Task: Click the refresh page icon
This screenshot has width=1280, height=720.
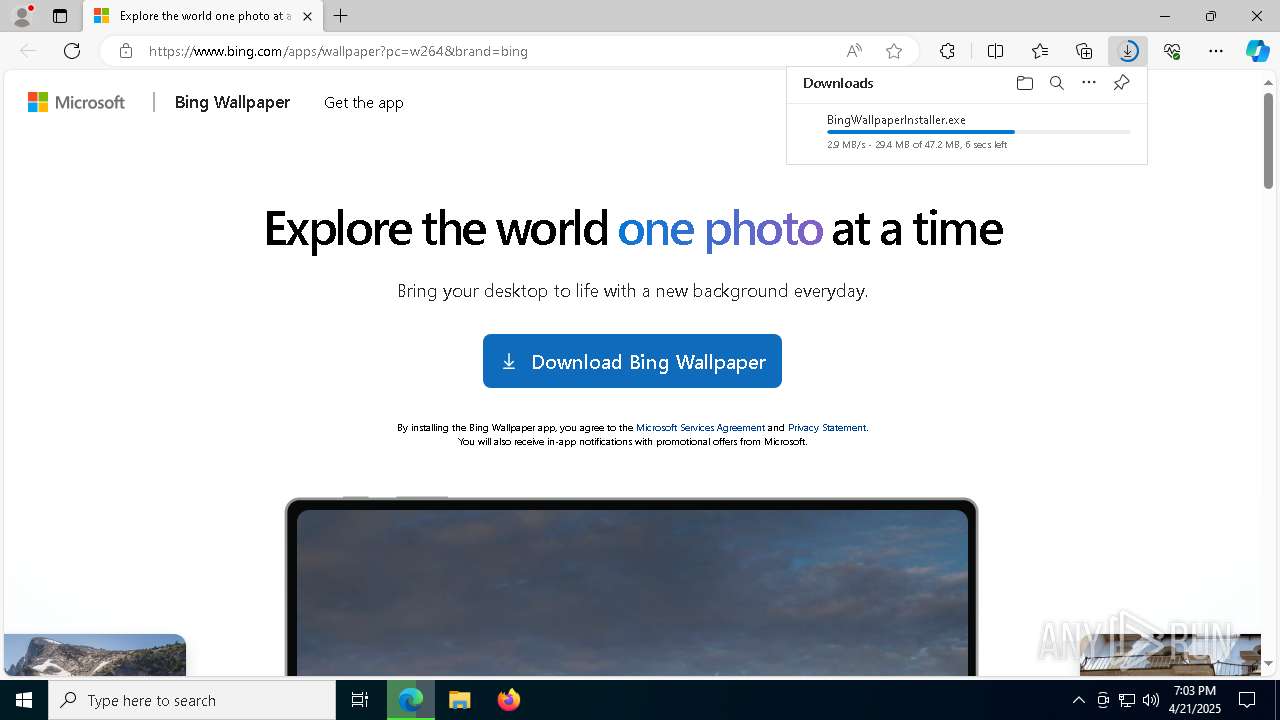Action: tap(72, 51)
